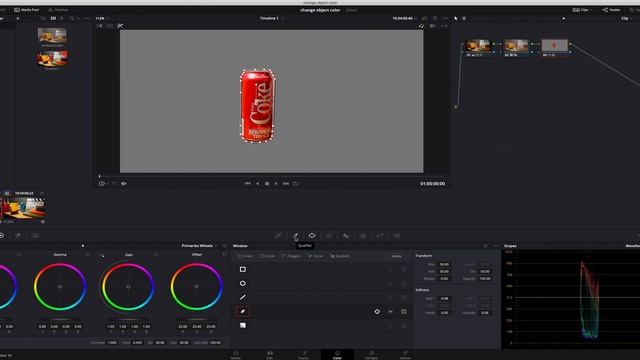
Task: Open the Power Window palette icon
Action: (312, 236)
